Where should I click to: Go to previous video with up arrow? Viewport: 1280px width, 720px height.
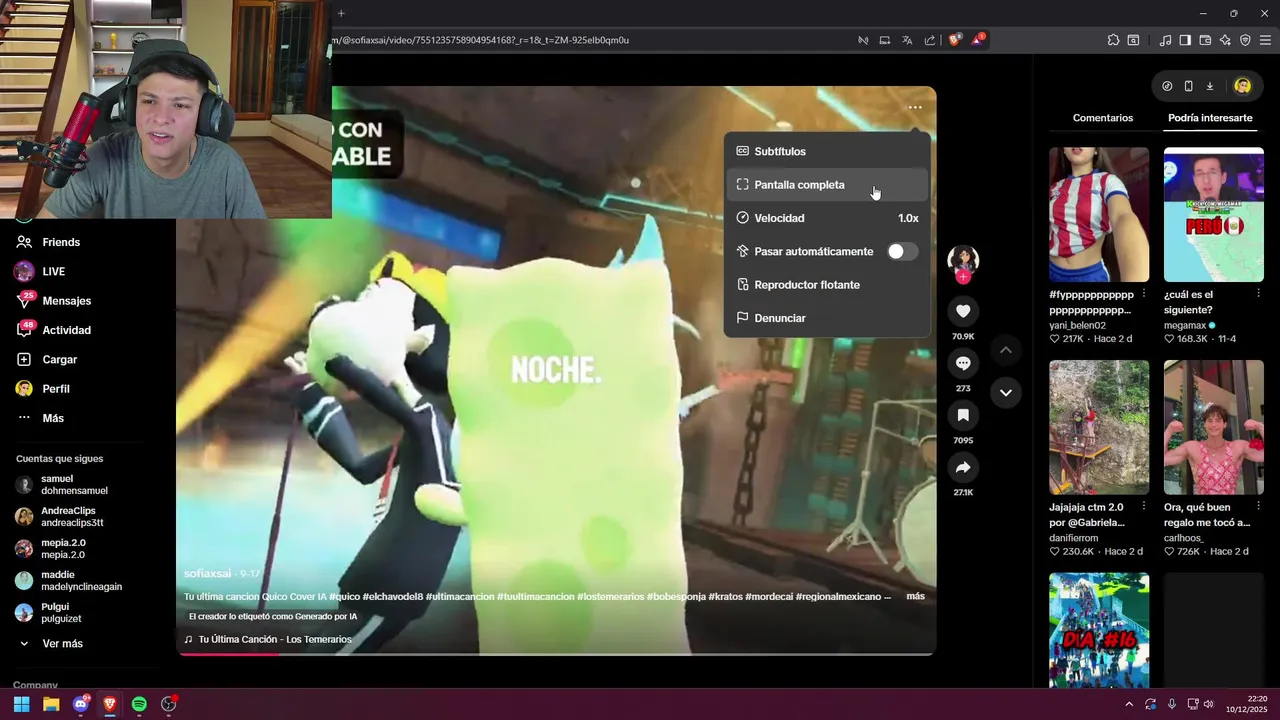[x=1006, y=350]
